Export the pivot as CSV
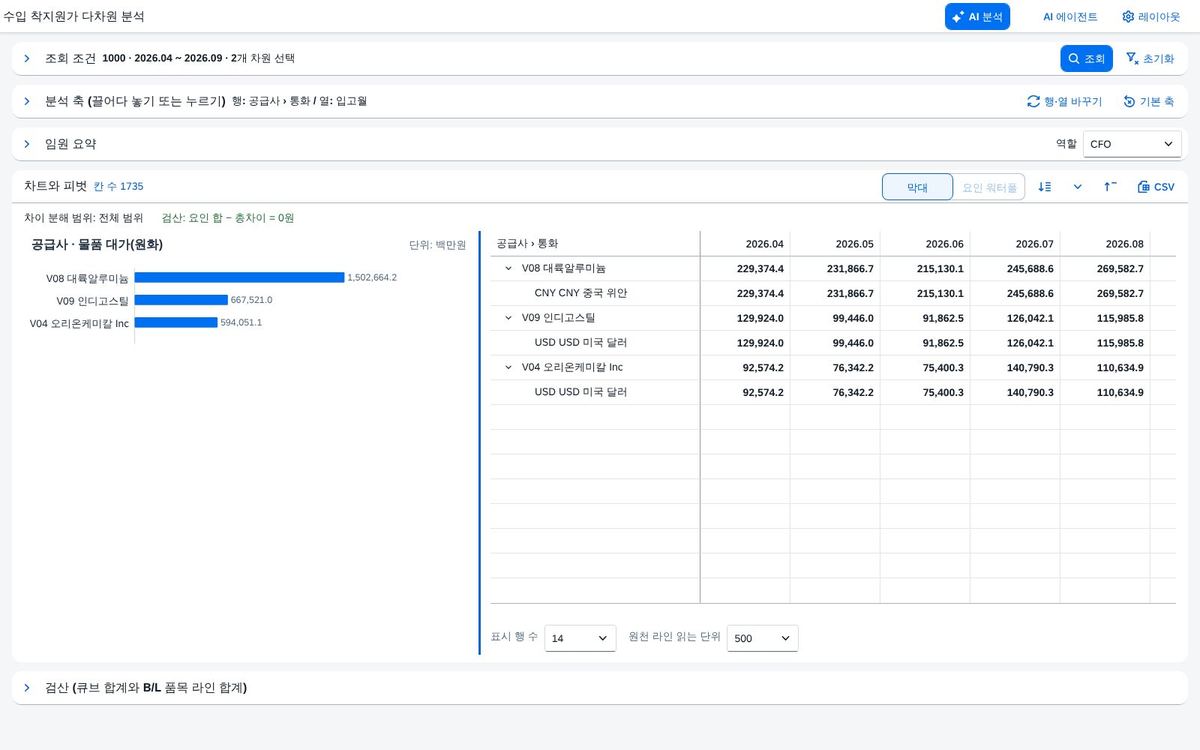1200x750 pixels. point(1156,187)
